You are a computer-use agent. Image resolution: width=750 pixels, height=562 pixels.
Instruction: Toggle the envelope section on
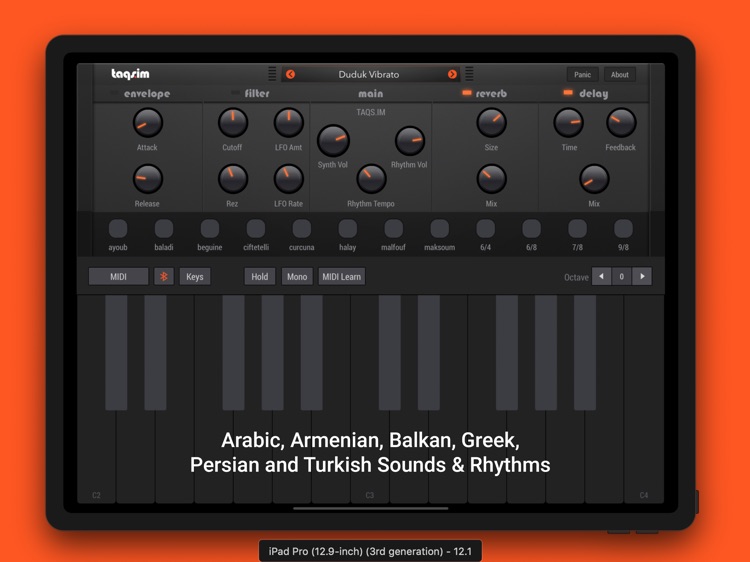tap(114, 93)
